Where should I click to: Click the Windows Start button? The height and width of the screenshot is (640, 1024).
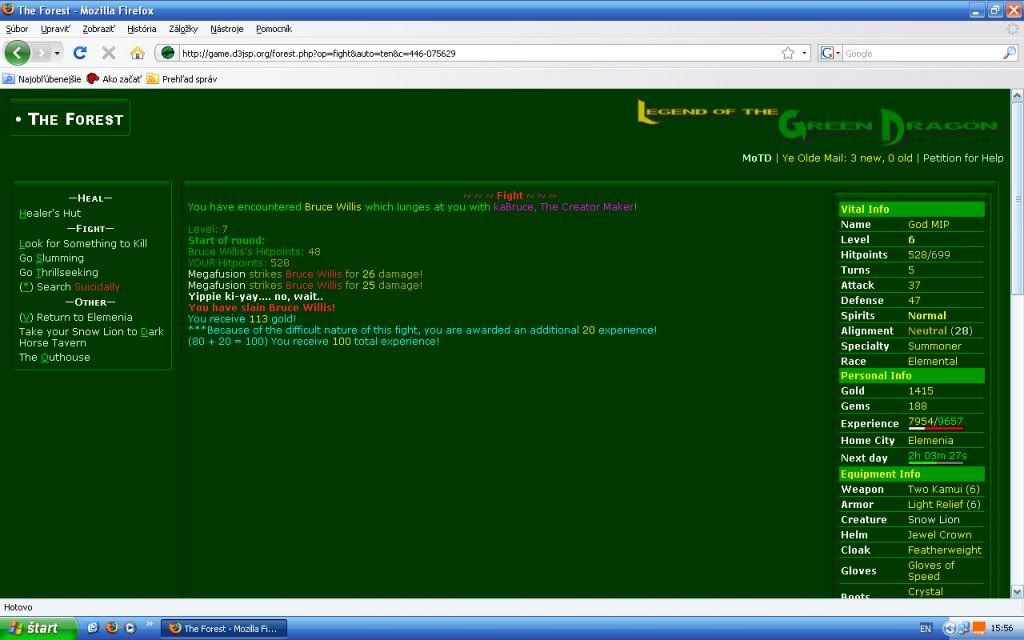pos(36,628)
